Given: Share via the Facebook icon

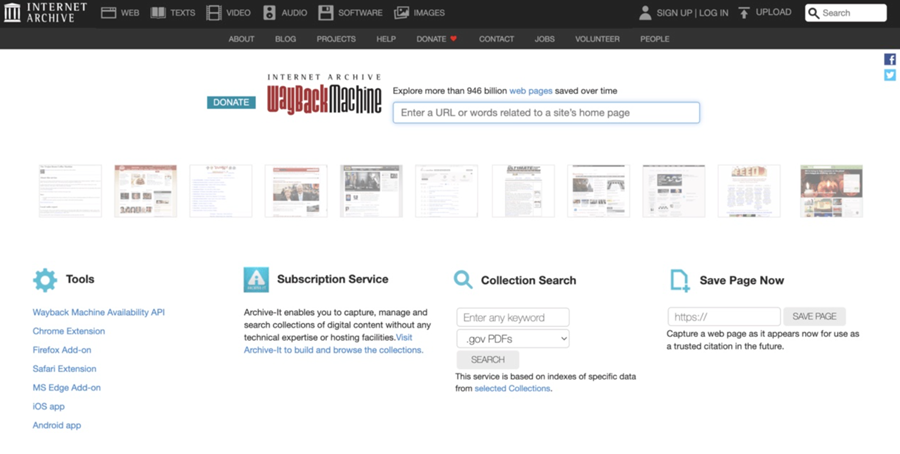Looking at the screenshot, I should [x=890, y=60].
